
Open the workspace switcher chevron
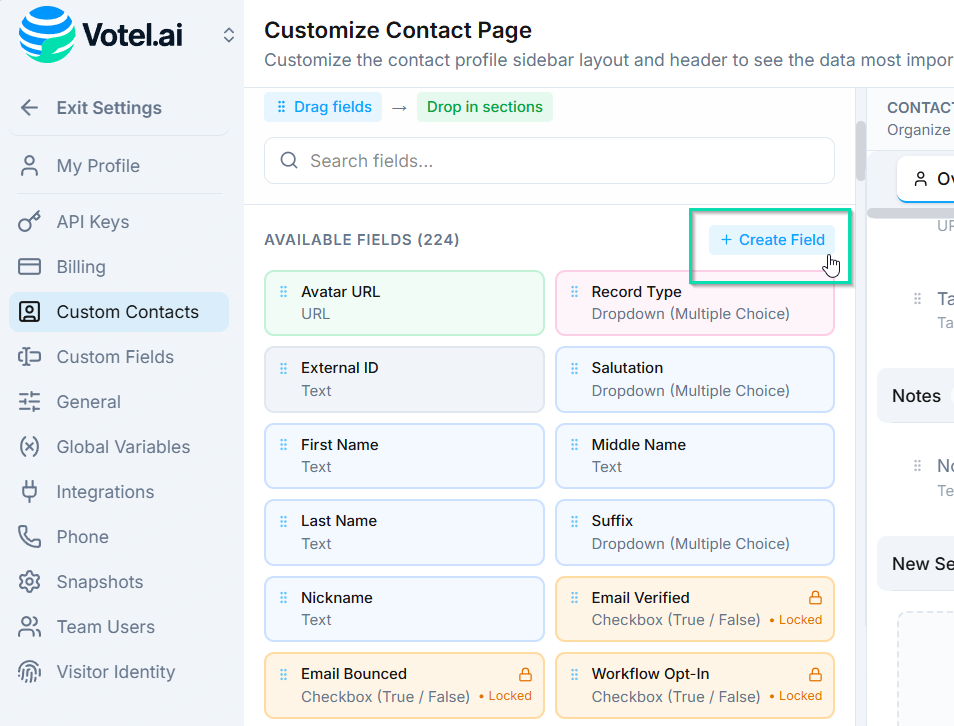click(x=229, y=35)
